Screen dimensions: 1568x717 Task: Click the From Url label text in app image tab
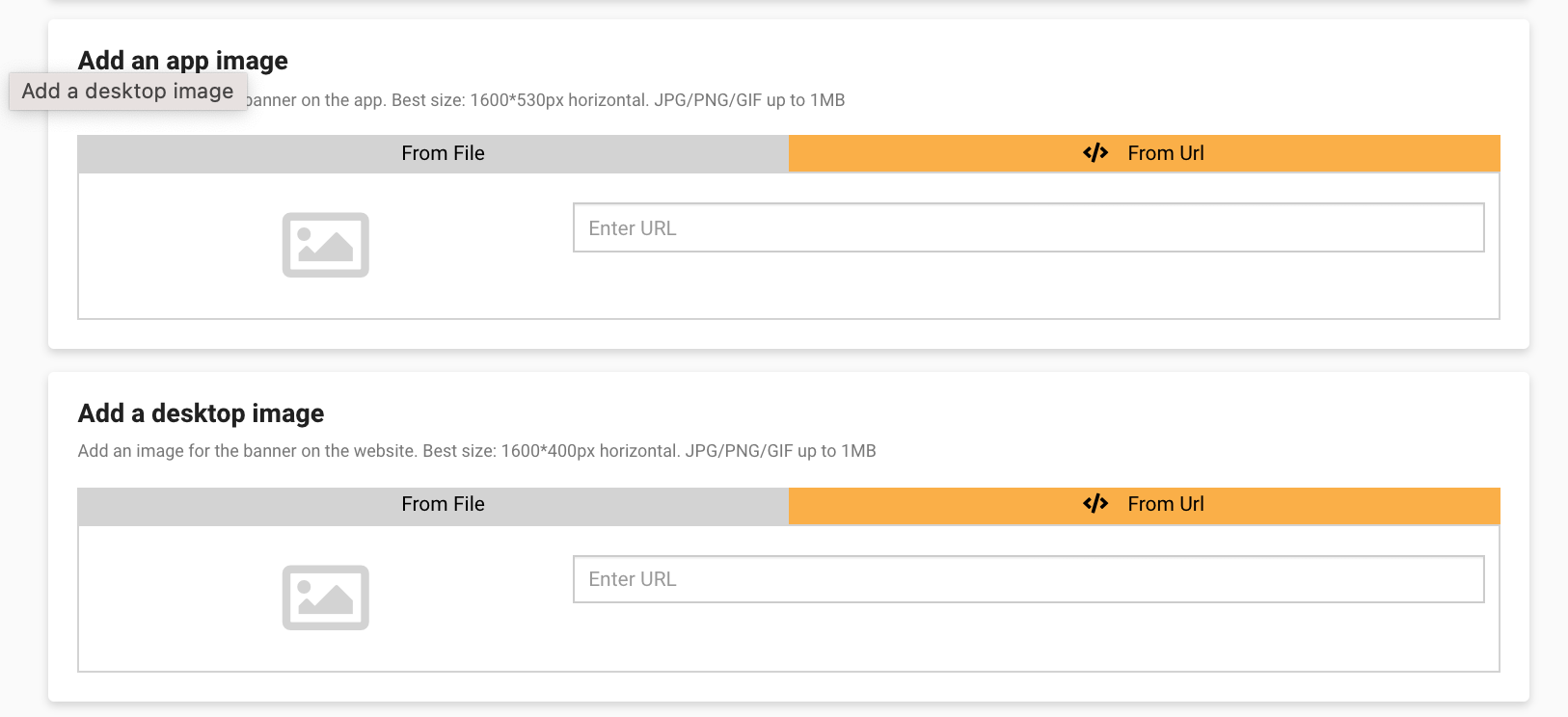pyautogui.click(x=1166, y=153)
